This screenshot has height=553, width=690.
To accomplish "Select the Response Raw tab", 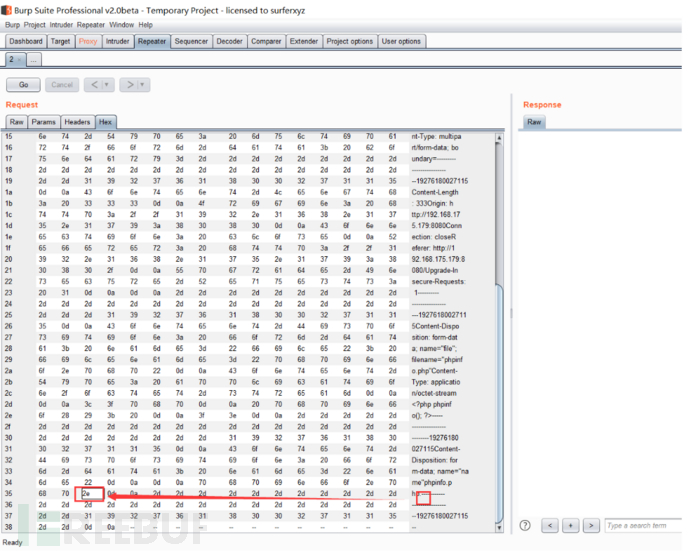I will (x=534, y=122).
